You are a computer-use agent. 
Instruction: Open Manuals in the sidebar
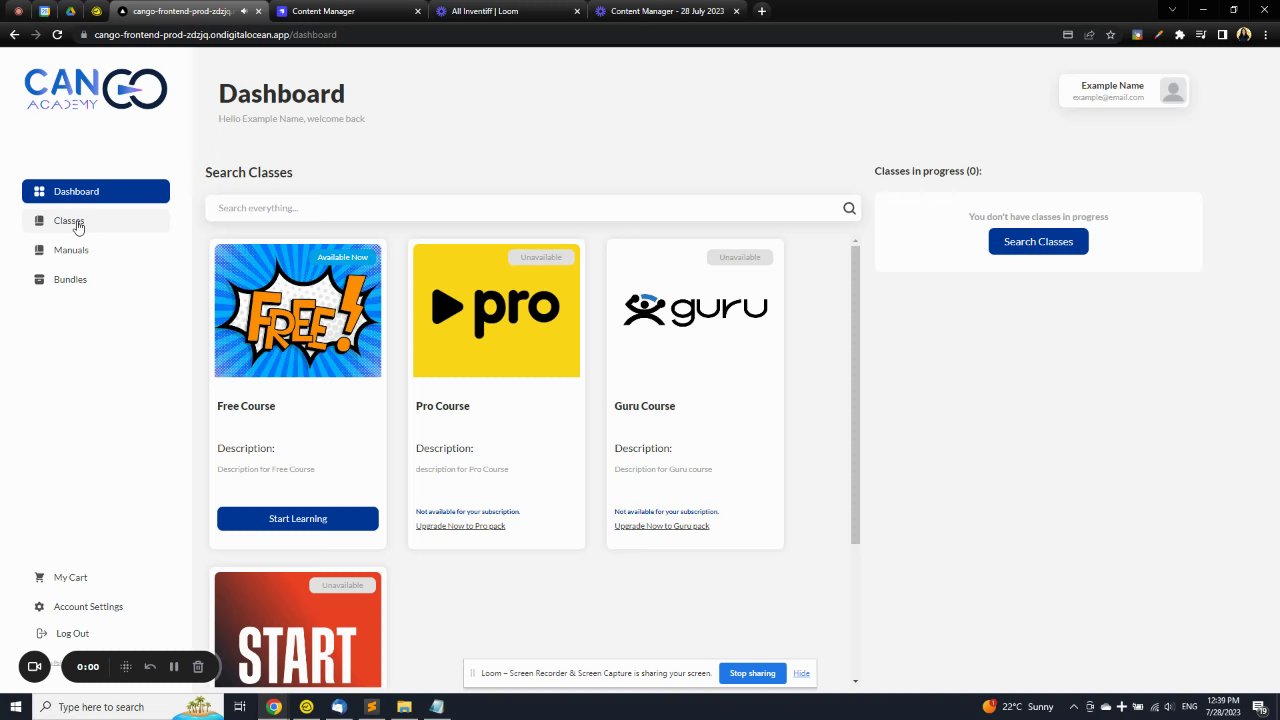(96, 250)
